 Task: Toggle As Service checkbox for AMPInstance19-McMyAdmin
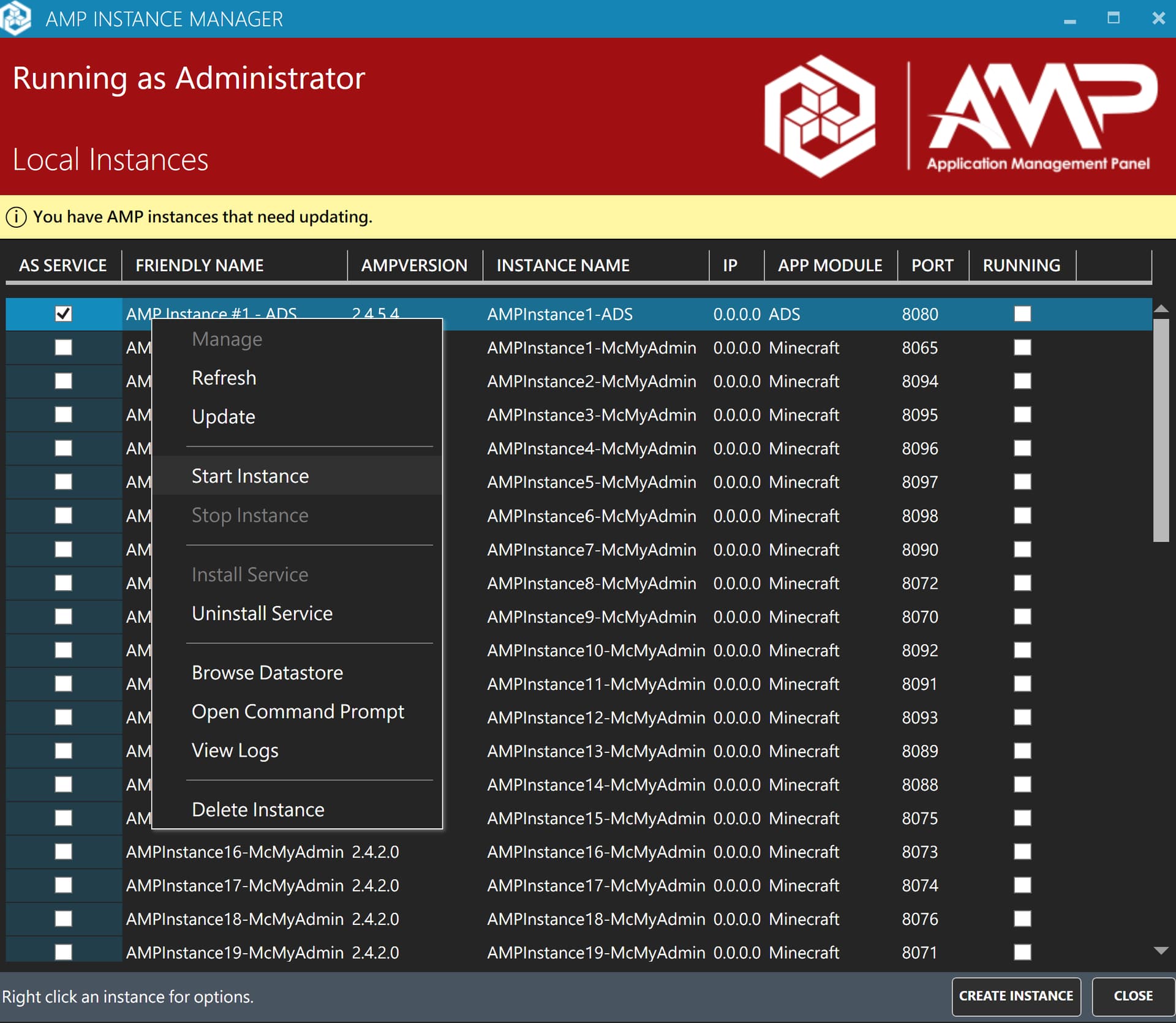click(x=63, y=953)
